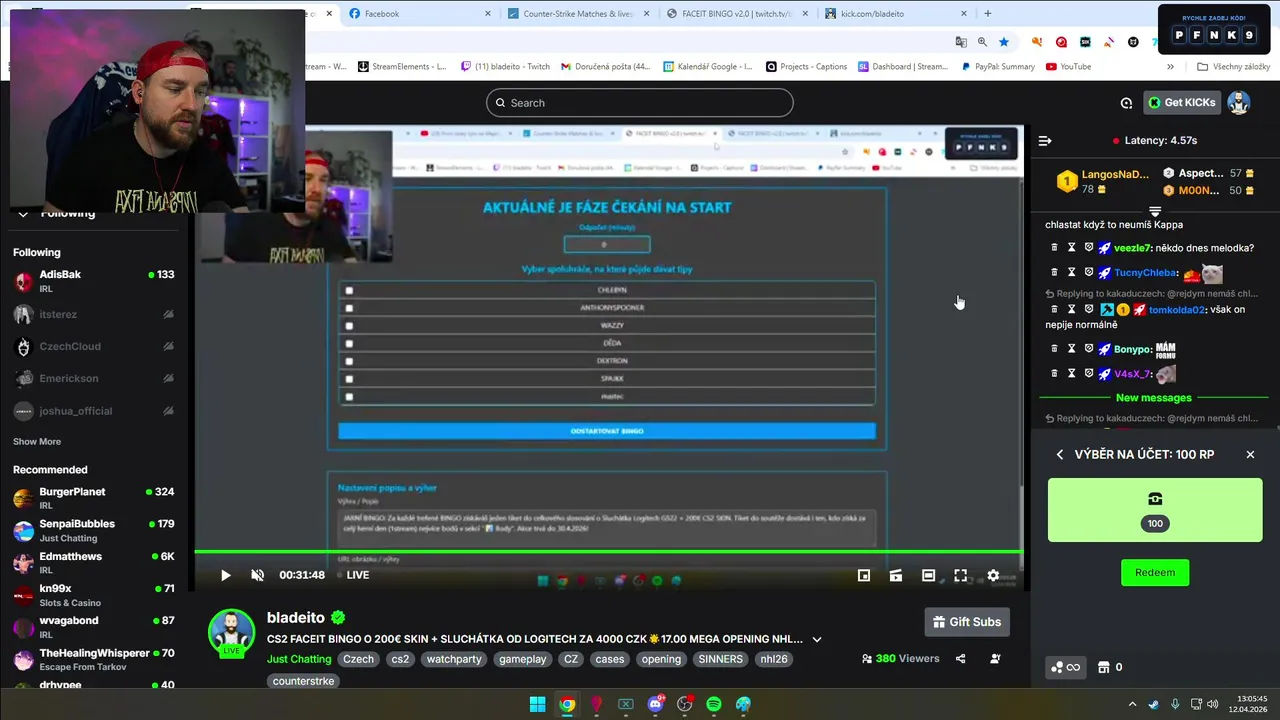Image resolution: width=1280 pixels, height=720 pixels.
Task: Click the Get KICKs button
Action: tap(1182, 103)
